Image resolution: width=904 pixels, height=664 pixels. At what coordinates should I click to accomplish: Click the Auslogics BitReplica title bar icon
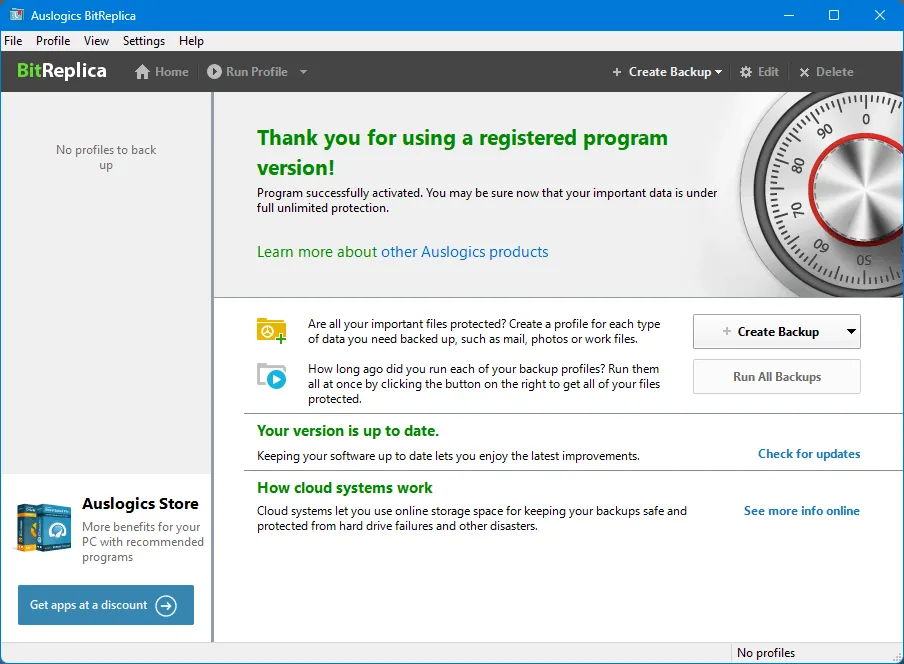click(16, 15)
